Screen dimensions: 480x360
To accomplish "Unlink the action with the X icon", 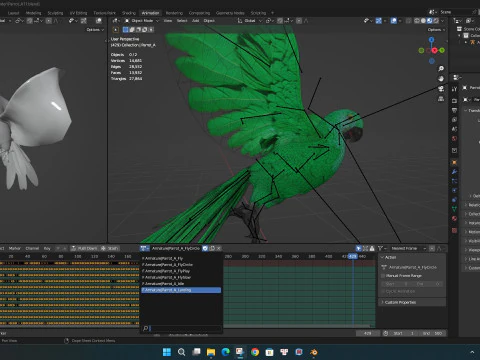I will click(x=219, y=248).
